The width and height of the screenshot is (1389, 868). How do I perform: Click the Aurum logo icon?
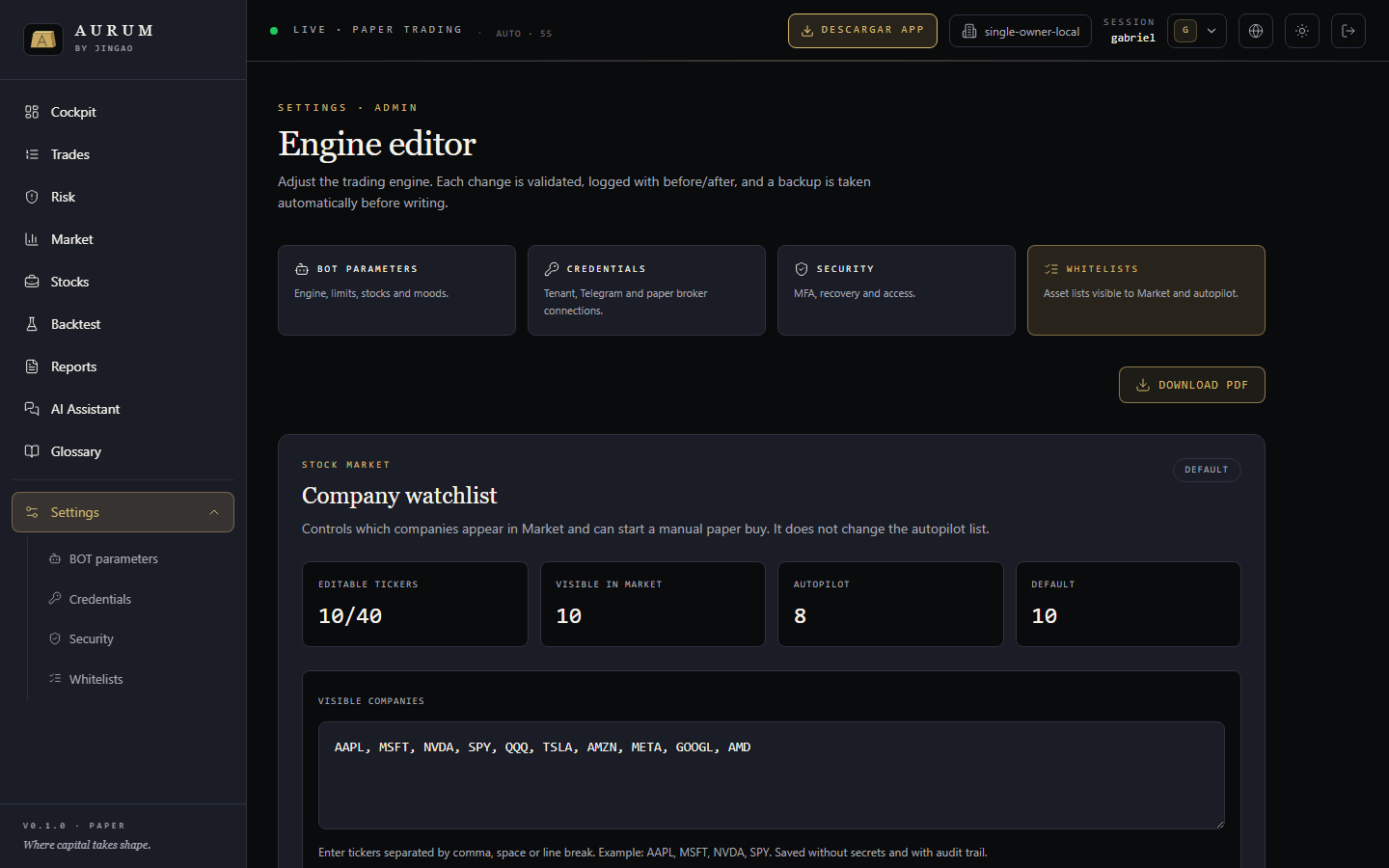[42, 40]
